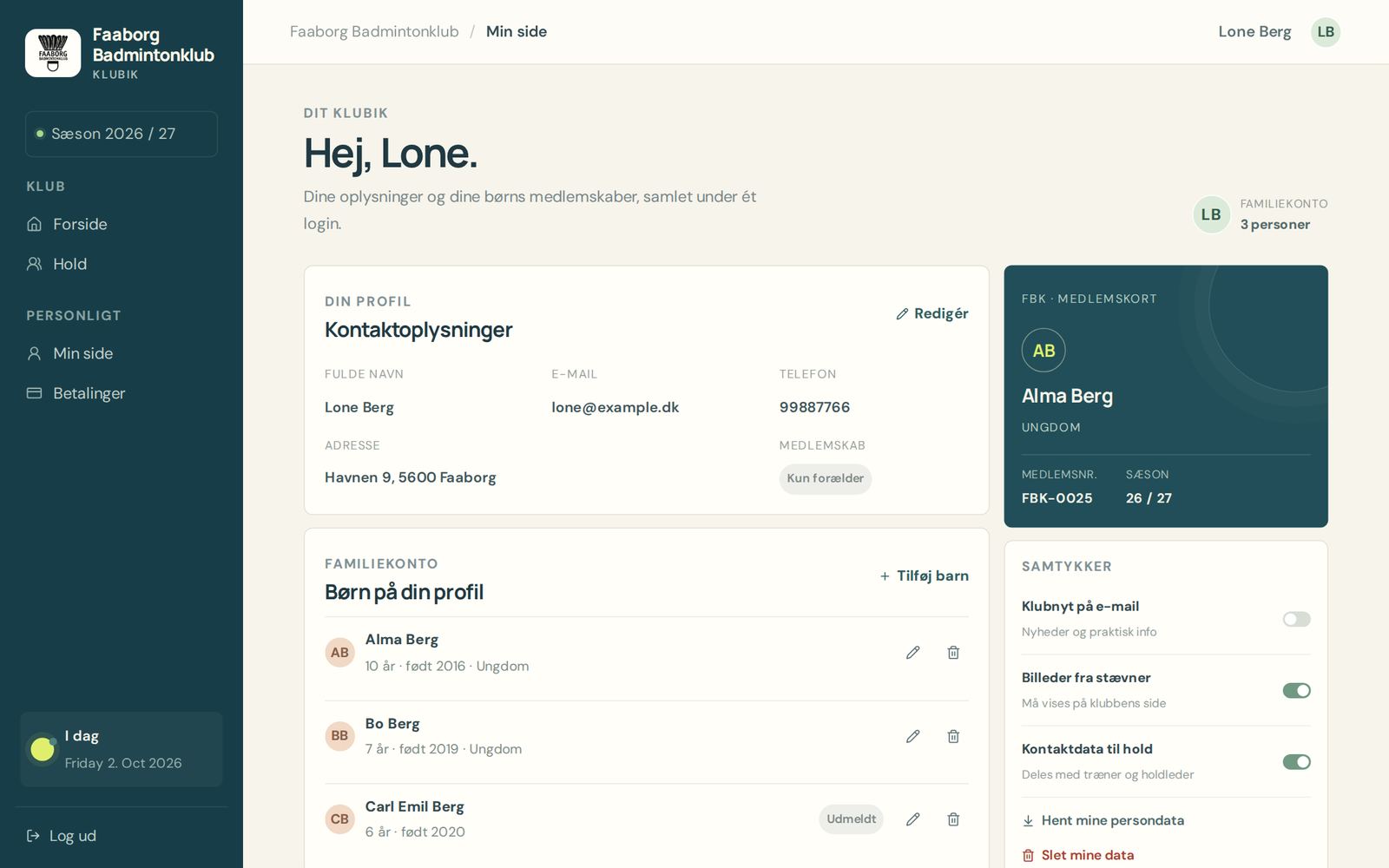Click the Familiekonto LB avatar

1211,214
